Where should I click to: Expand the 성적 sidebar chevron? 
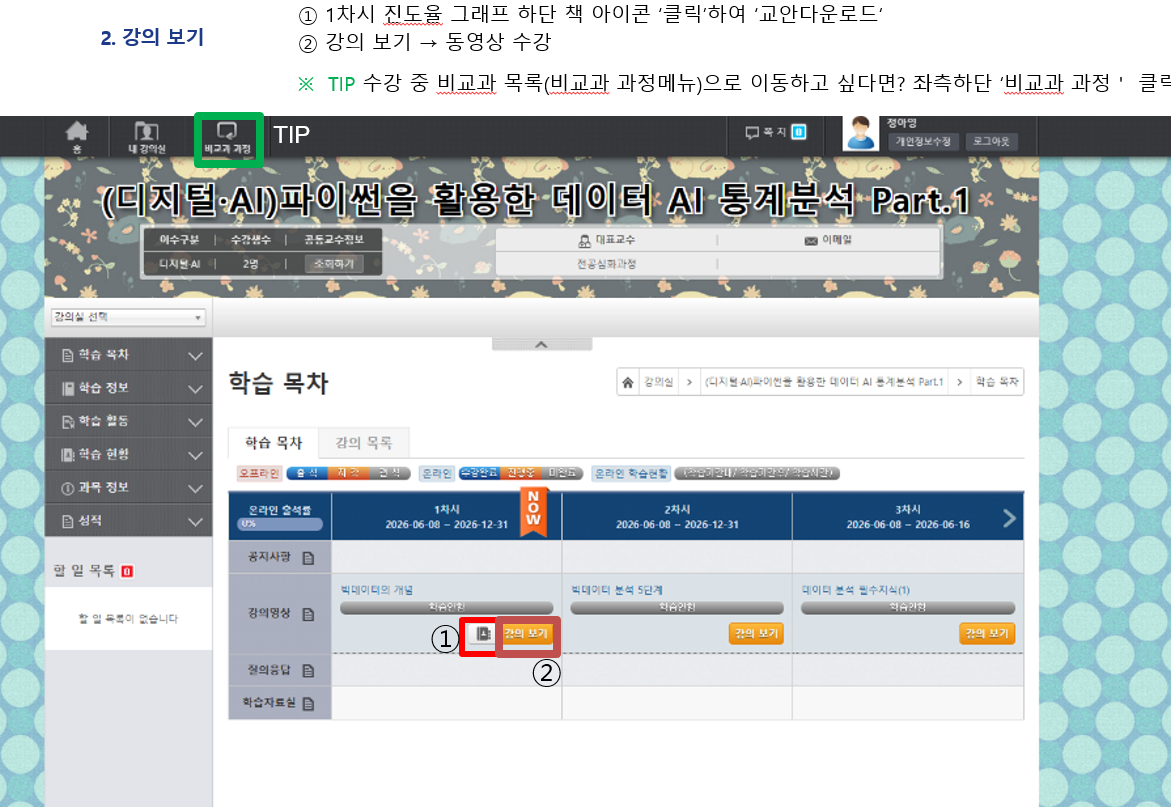[196, 522]
